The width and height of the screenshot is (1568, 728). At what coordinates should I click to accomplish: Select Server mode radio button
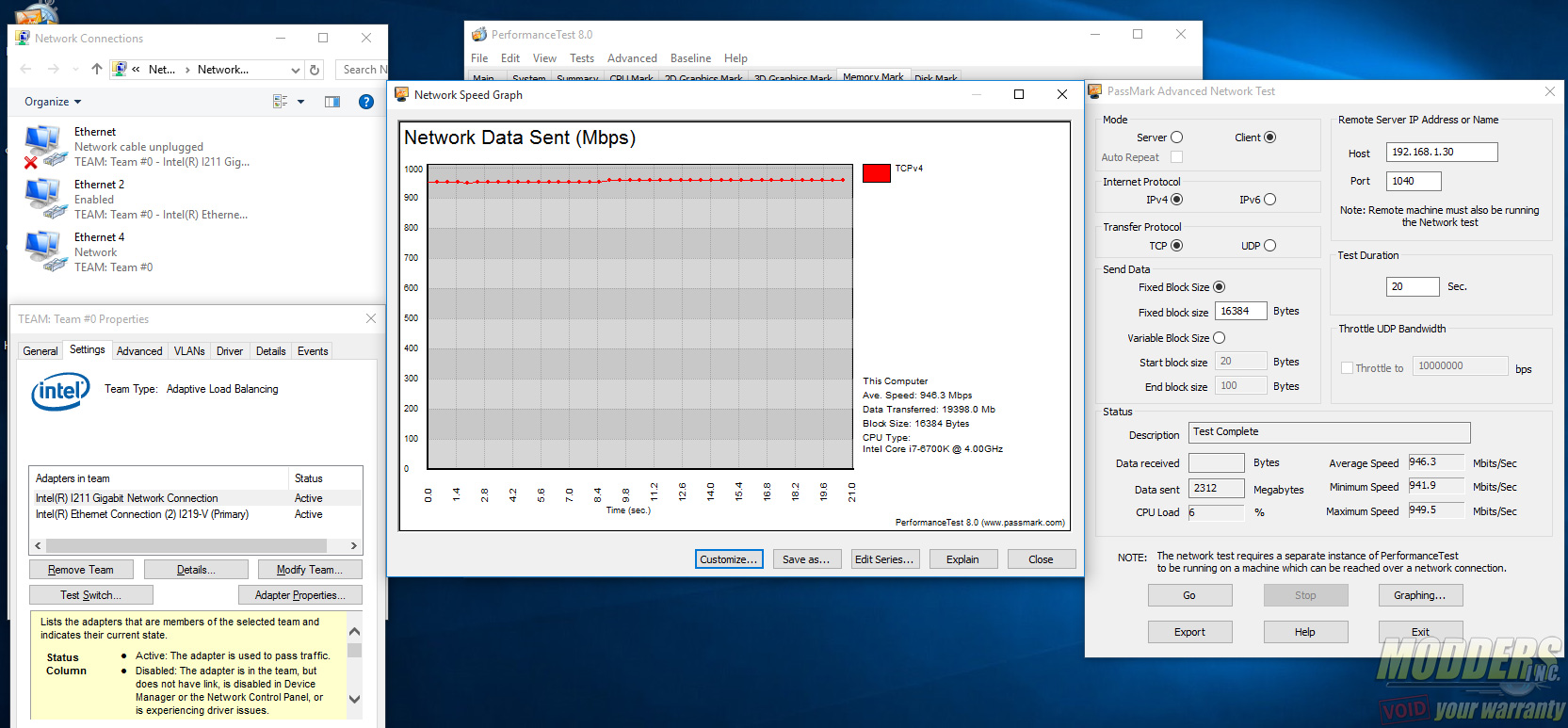[x=1176, y=138]
